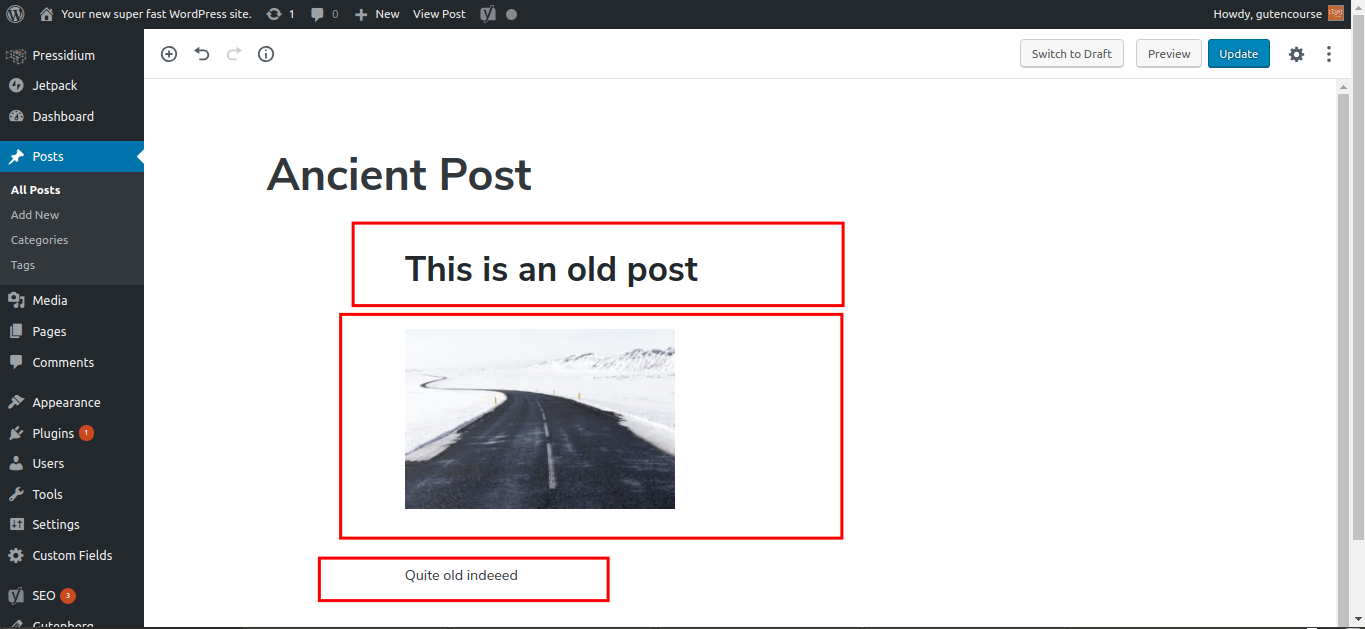Open the Yoast SEO admin bar icon
Viewport: 1365px width, 629px height.
[x=487, y=14]
